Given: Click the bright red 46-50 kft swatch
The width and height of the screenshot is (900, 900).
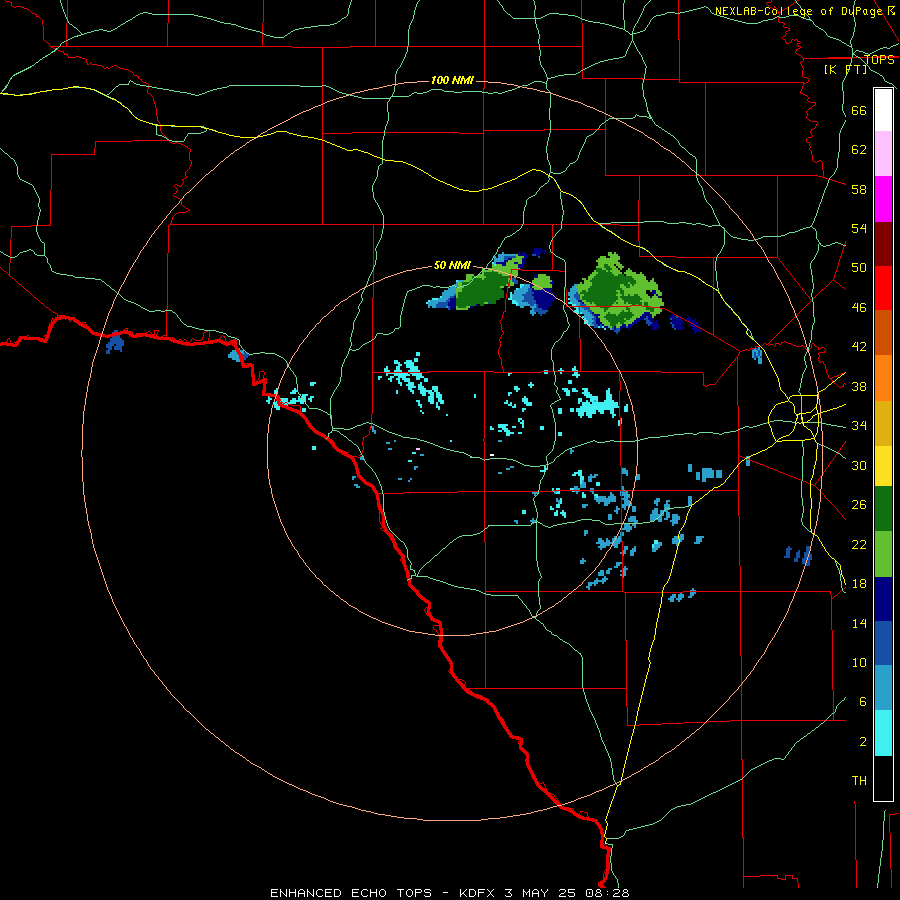Looking at the screenshot, I should click(x=883, y=288).
